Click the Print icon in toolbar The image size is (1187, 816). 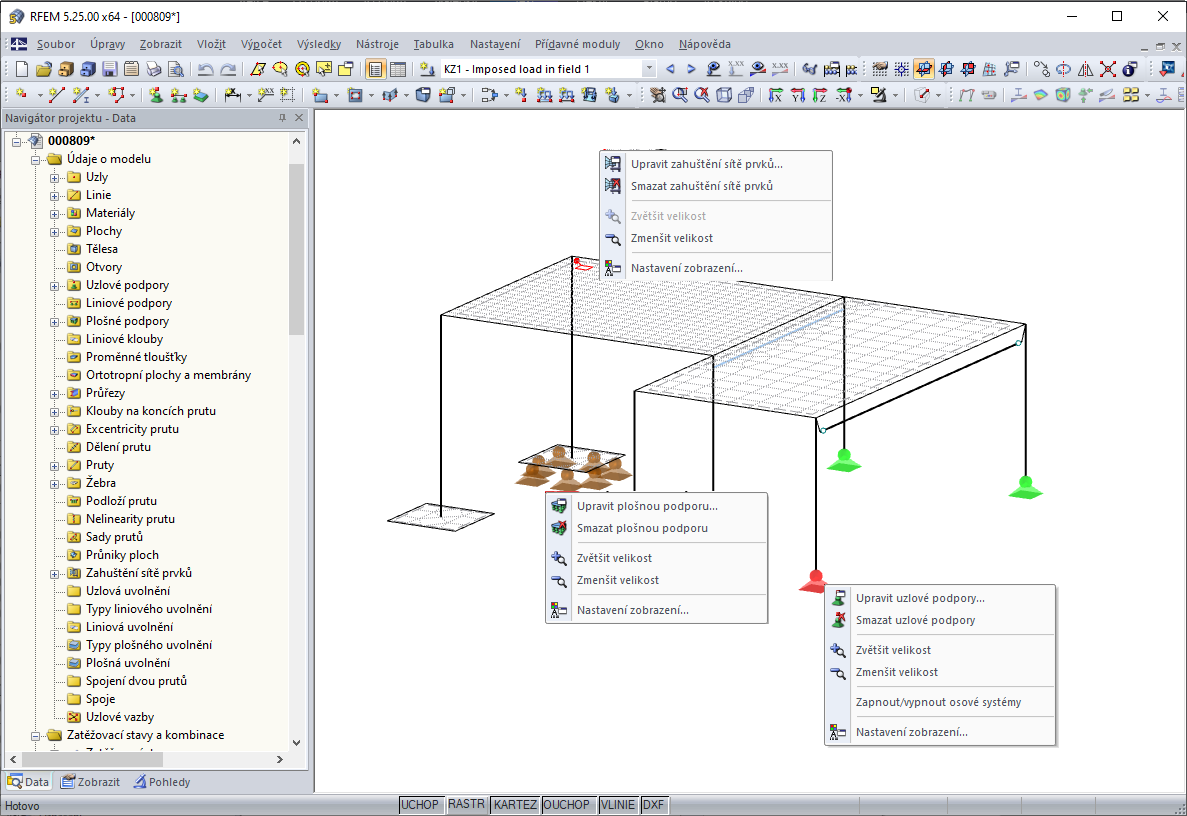154,69
